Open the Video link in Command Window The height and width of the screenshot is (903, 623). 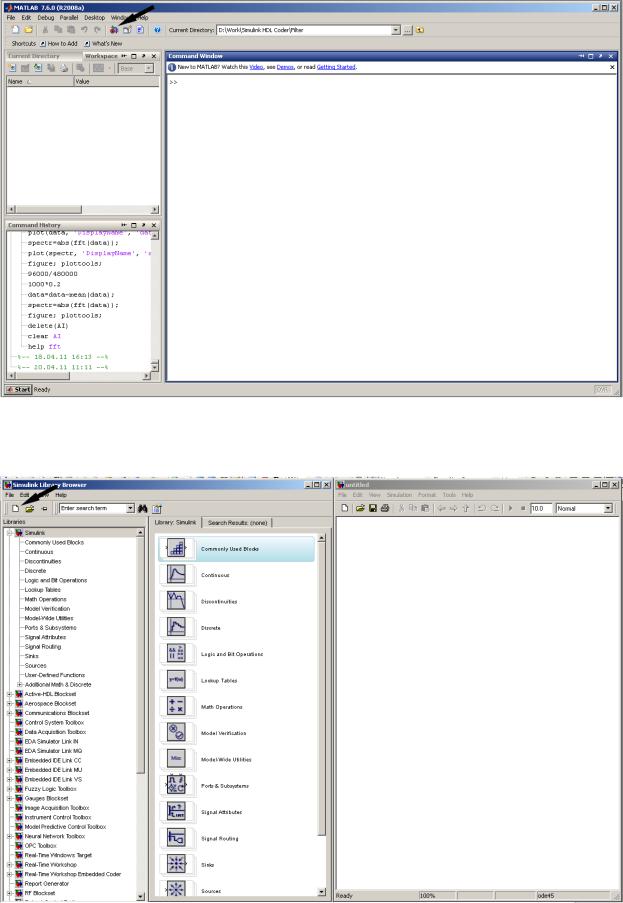[256, 67]
